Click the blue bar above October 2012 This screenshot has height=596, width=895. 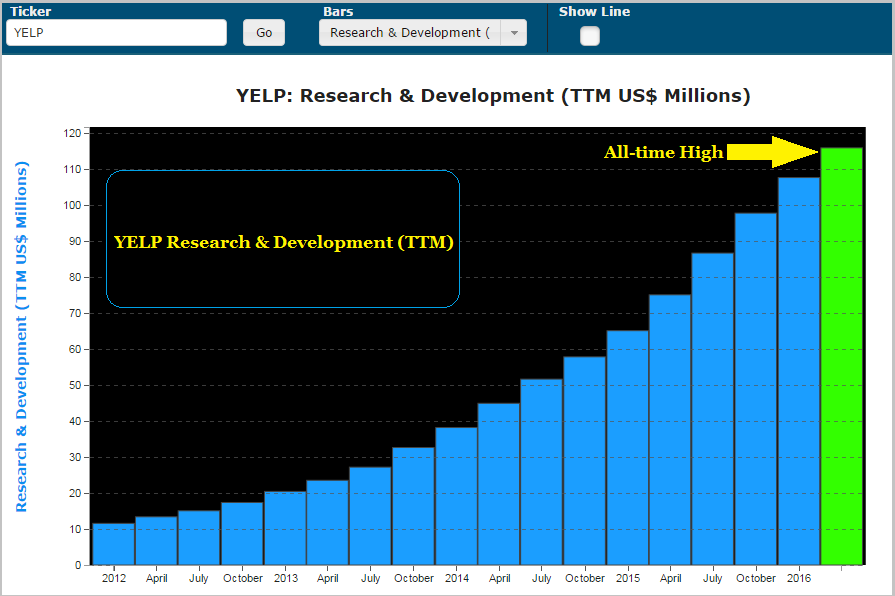pyautogui.click(x=242, y=533)
